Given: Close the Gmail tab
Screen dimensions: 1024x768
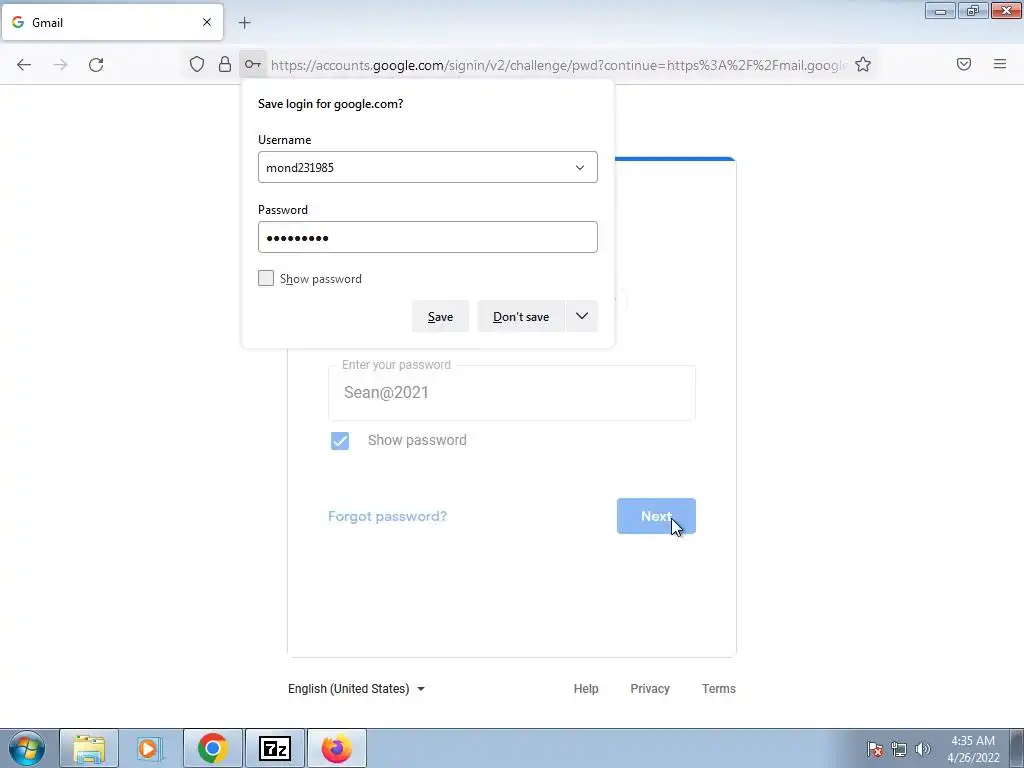Looking at the screenshot, I should 206,22.
